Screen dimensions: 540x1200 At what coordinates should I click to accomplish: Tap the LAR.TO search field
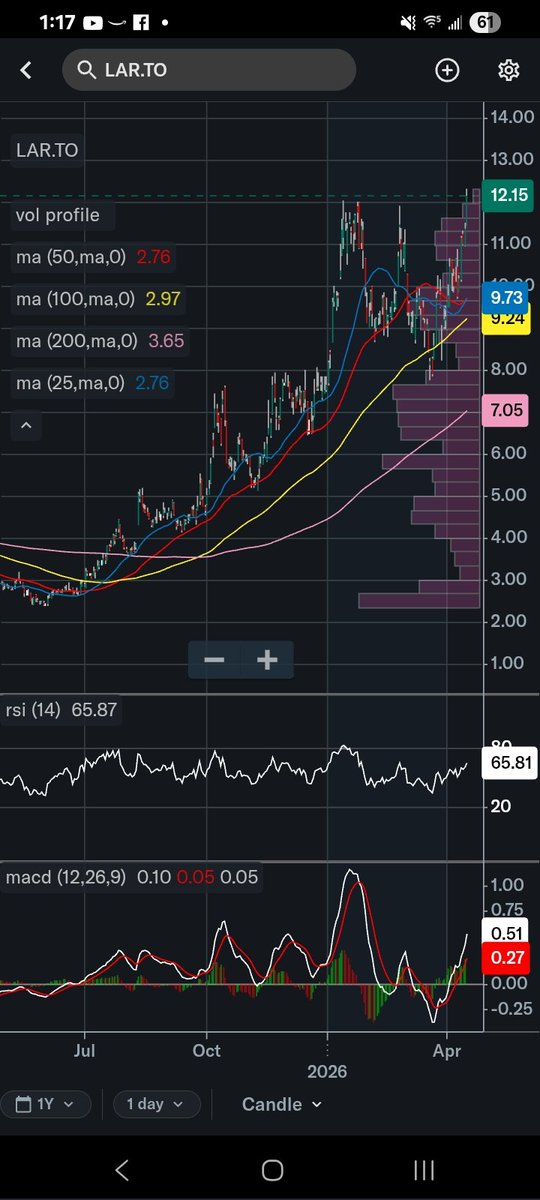[209, 70]
